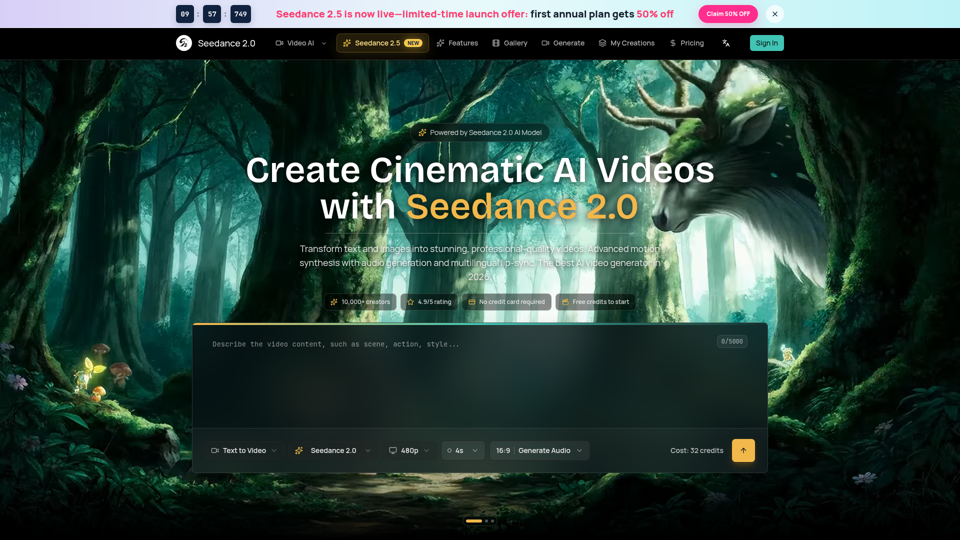Image resolution: width=960 pixels, height=540 pixels.
Task: Click Free credits to start badge
Action: 596,302
